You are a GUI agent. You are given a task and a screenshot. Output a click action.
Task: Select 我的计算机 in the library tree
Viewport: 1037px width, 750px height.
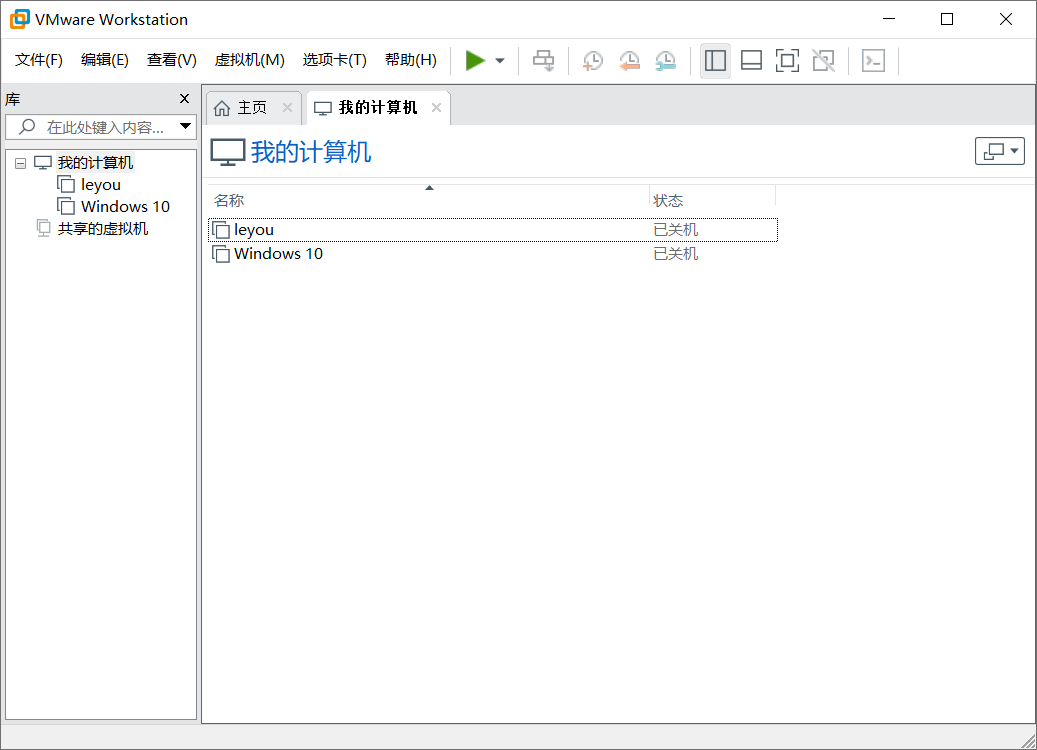pyautogui.click(x=95, y=163)
